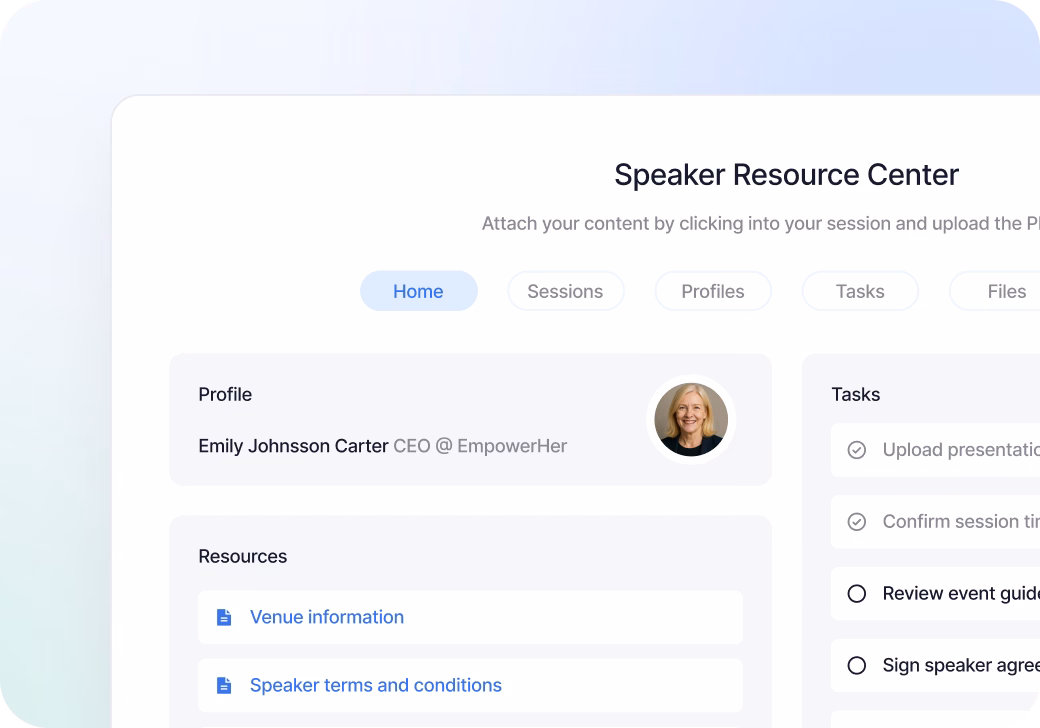Open the Review event guide task row

coord(935,593)
